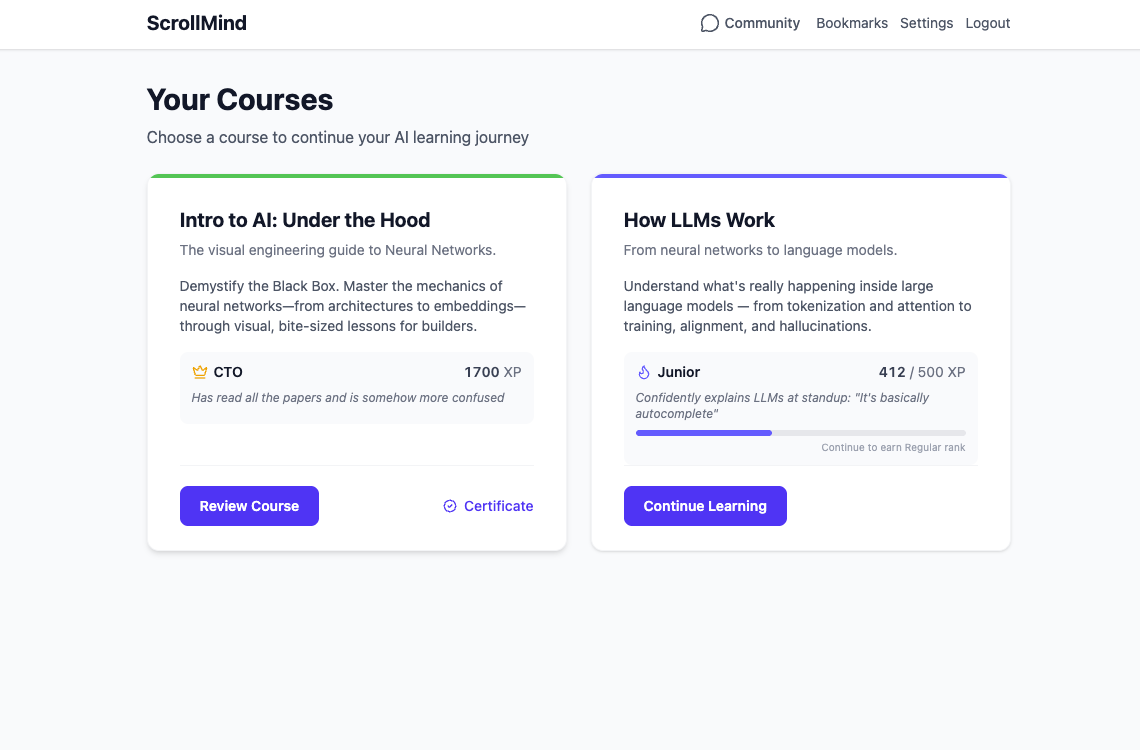Click the CTO rank panel
Viewport: 1140px width, 750px height.
point(356,388)
